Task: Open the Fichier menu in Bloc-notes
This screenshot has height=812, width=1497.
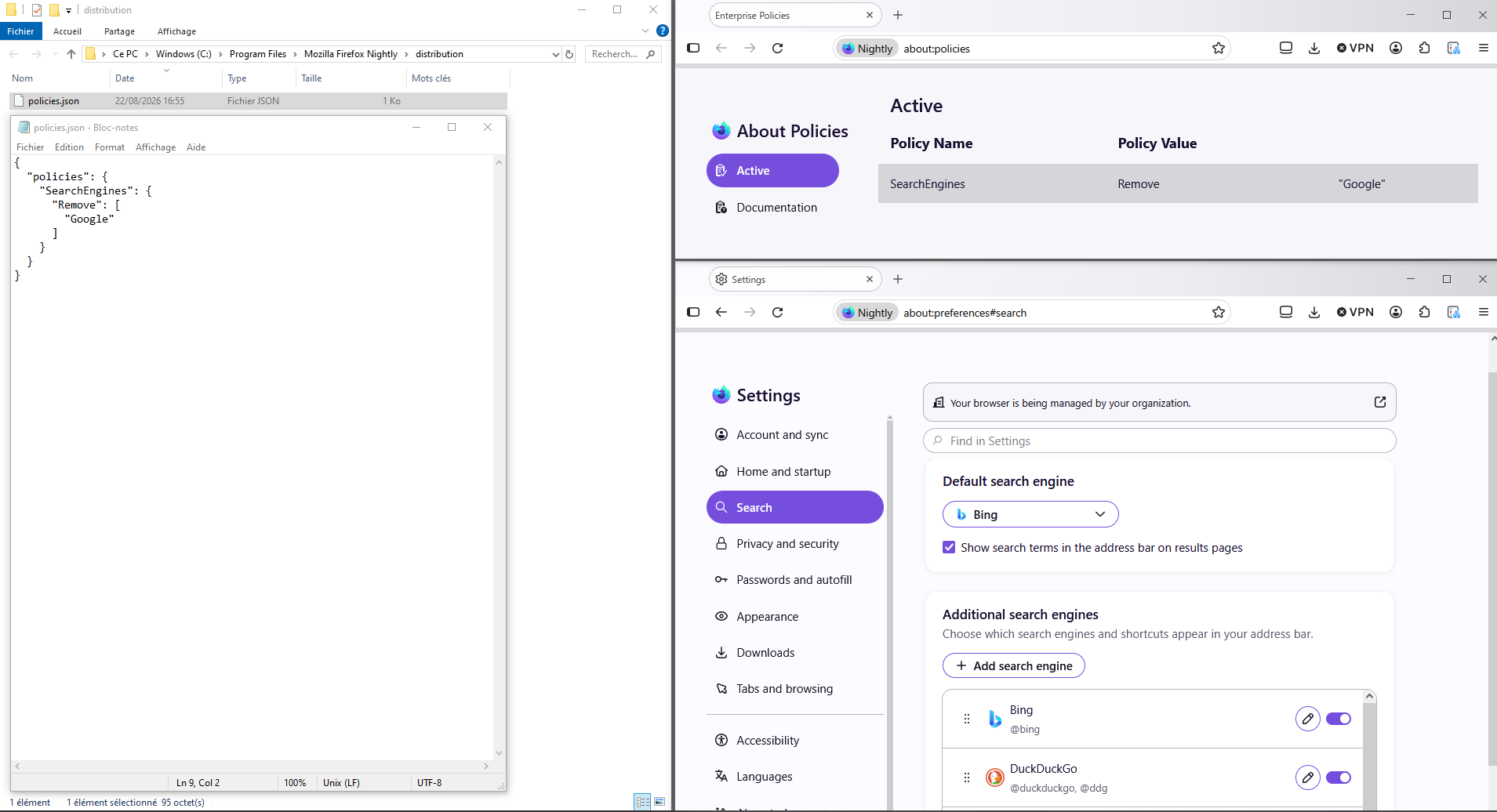Action: (x=31, y=147)
